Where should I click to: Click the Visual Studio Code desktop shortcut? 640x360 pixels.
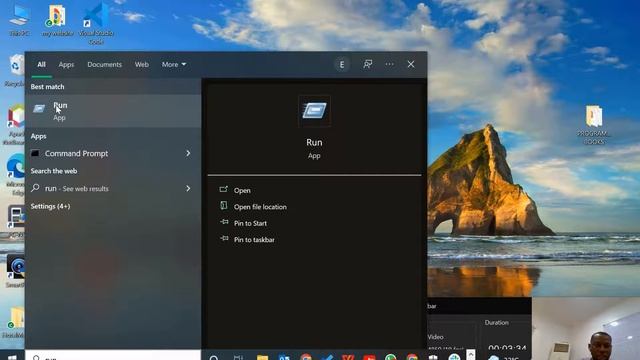click(96, 24)
